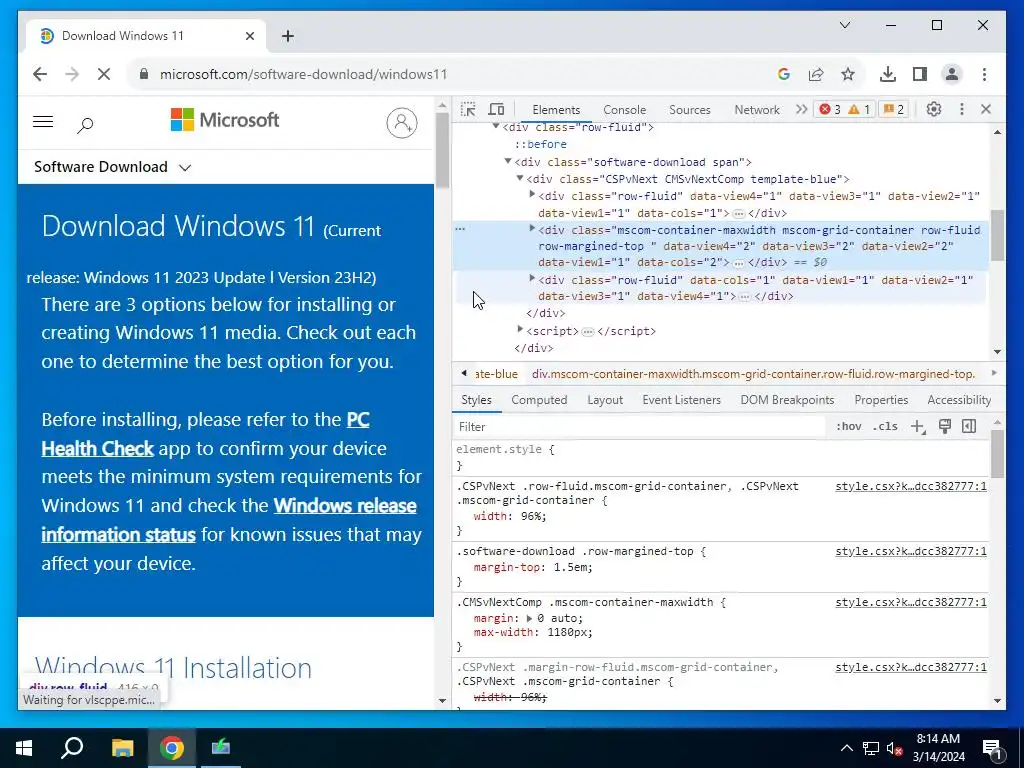Click the yellow warnings count badge
This screenshot has width=1024, height=768.
859,109
